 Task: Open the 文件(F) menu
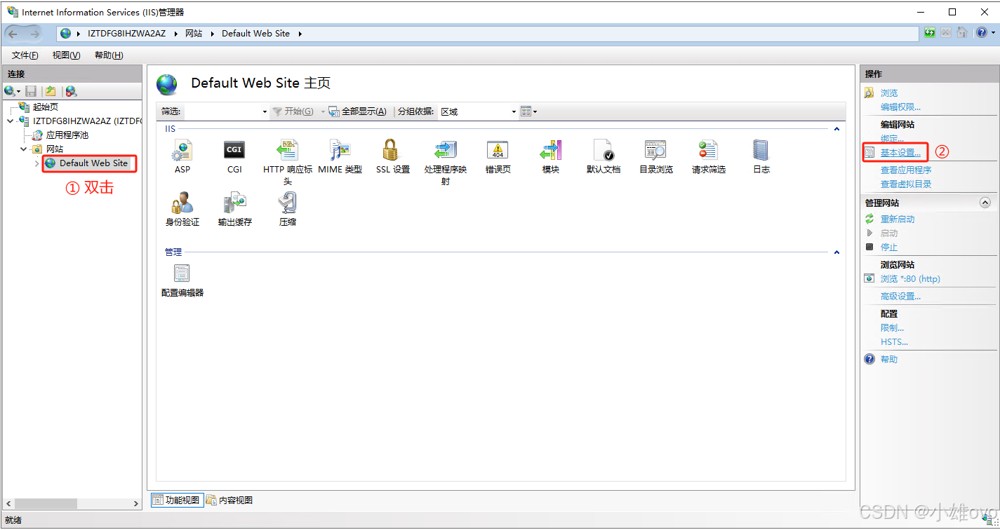click(x=25, y=55)
